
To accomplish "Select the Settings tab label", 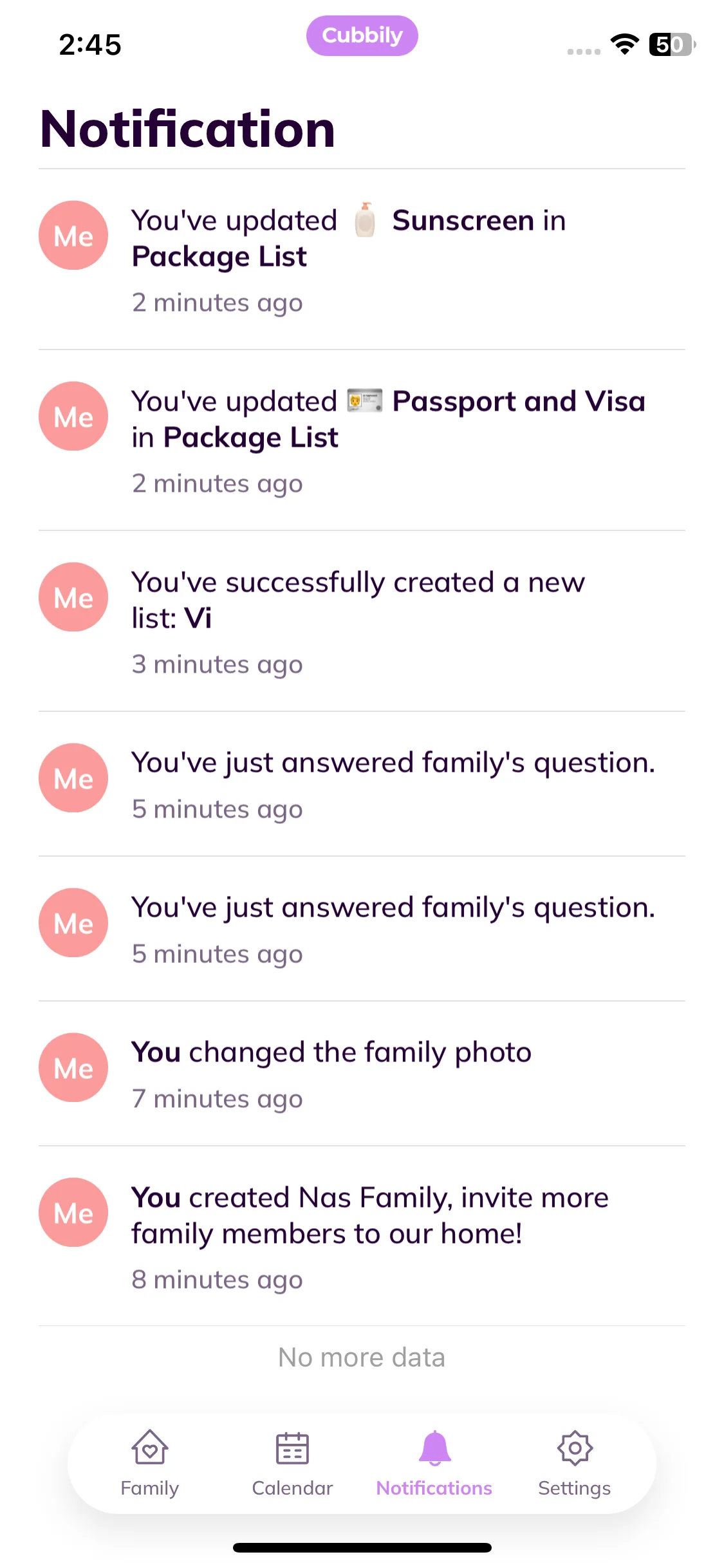I will coord(574,1488).
